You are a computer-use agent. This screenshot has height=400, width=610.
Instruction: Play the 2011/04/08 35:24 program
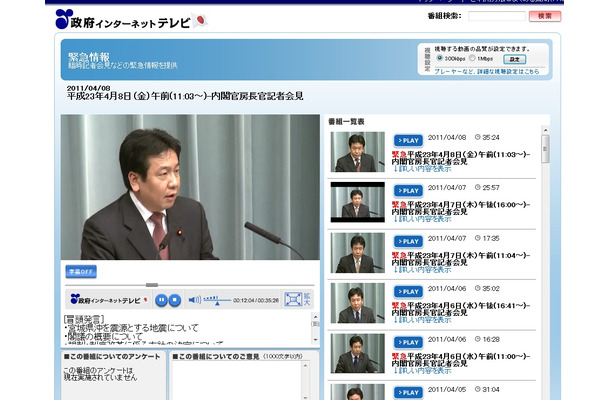(408, 140)
